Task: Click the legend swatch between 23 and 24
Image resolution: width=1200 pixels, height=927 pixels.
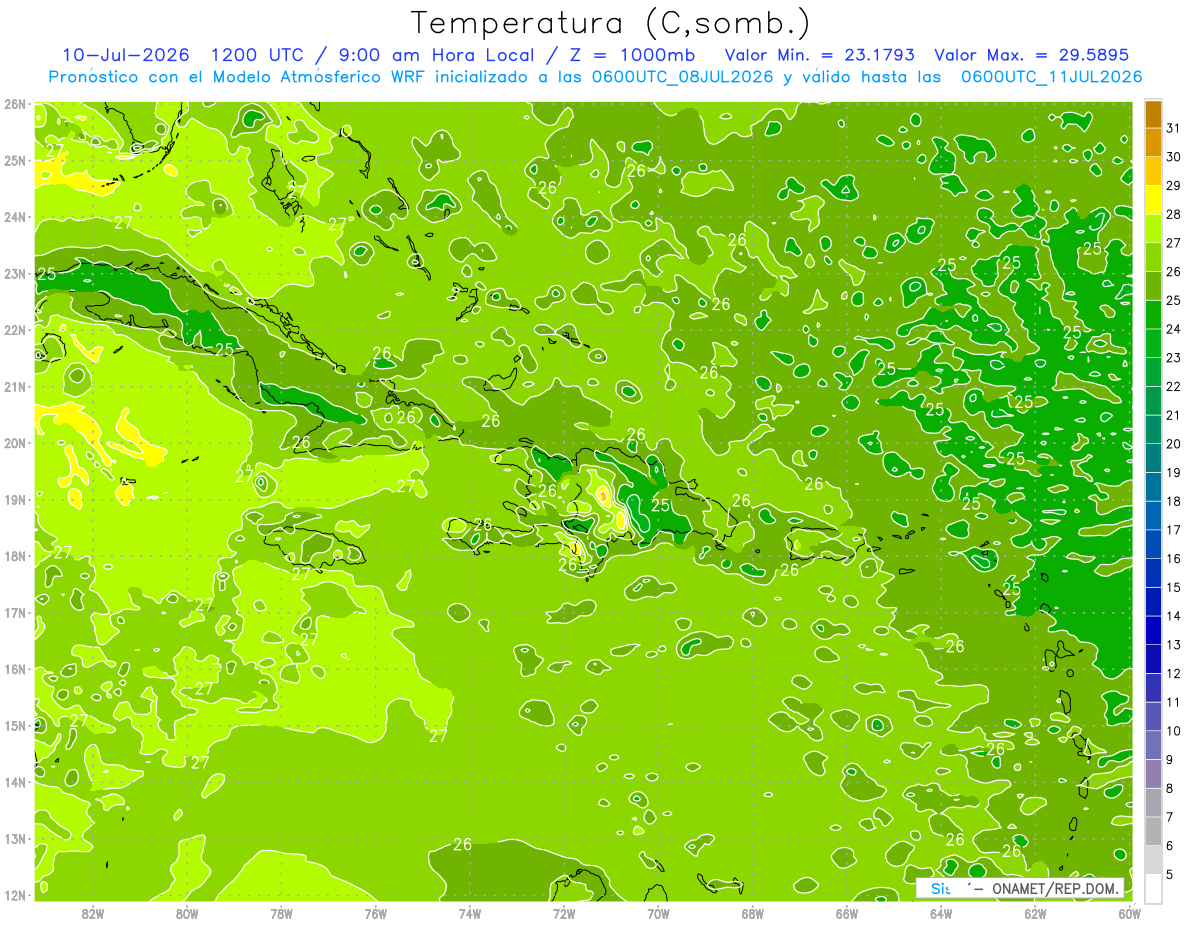Action: tap(1153, 343)
